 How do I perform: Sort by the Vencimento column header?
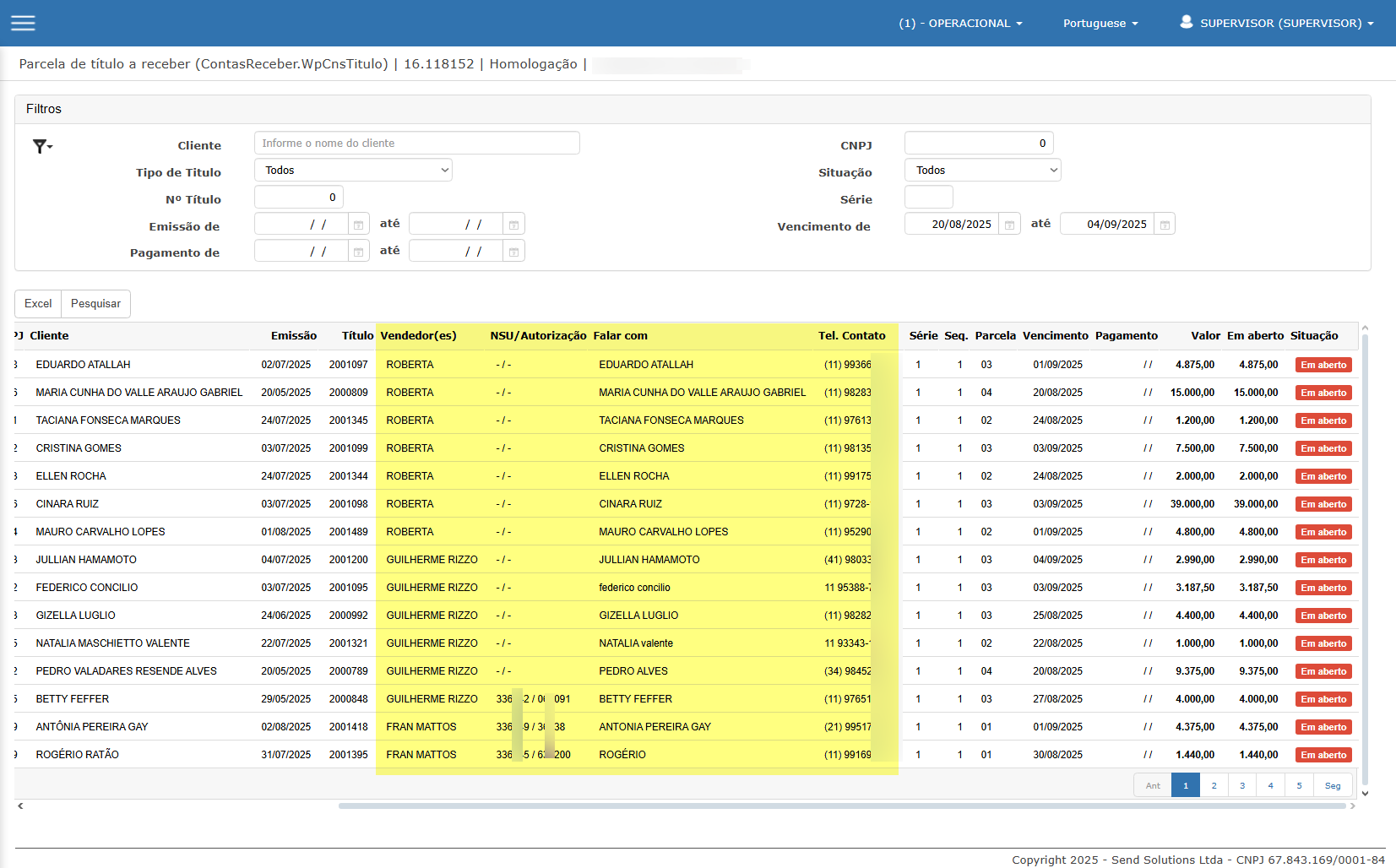click(1056, 336)
